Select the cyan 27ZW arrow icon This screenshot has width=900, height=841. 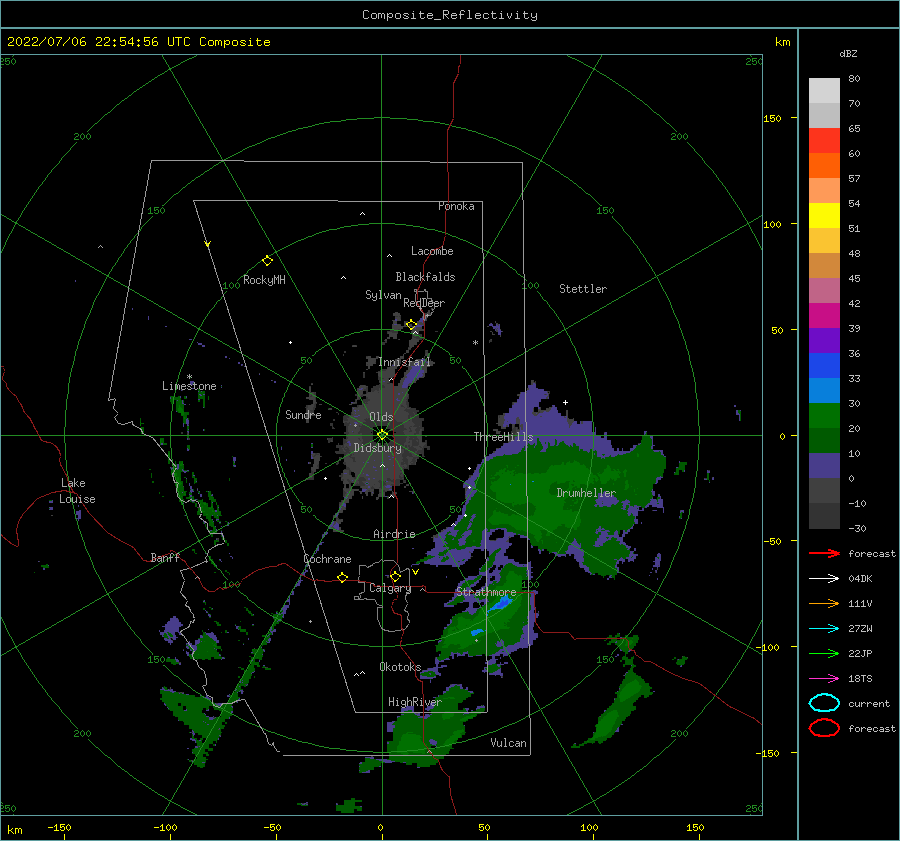point(824,629)
